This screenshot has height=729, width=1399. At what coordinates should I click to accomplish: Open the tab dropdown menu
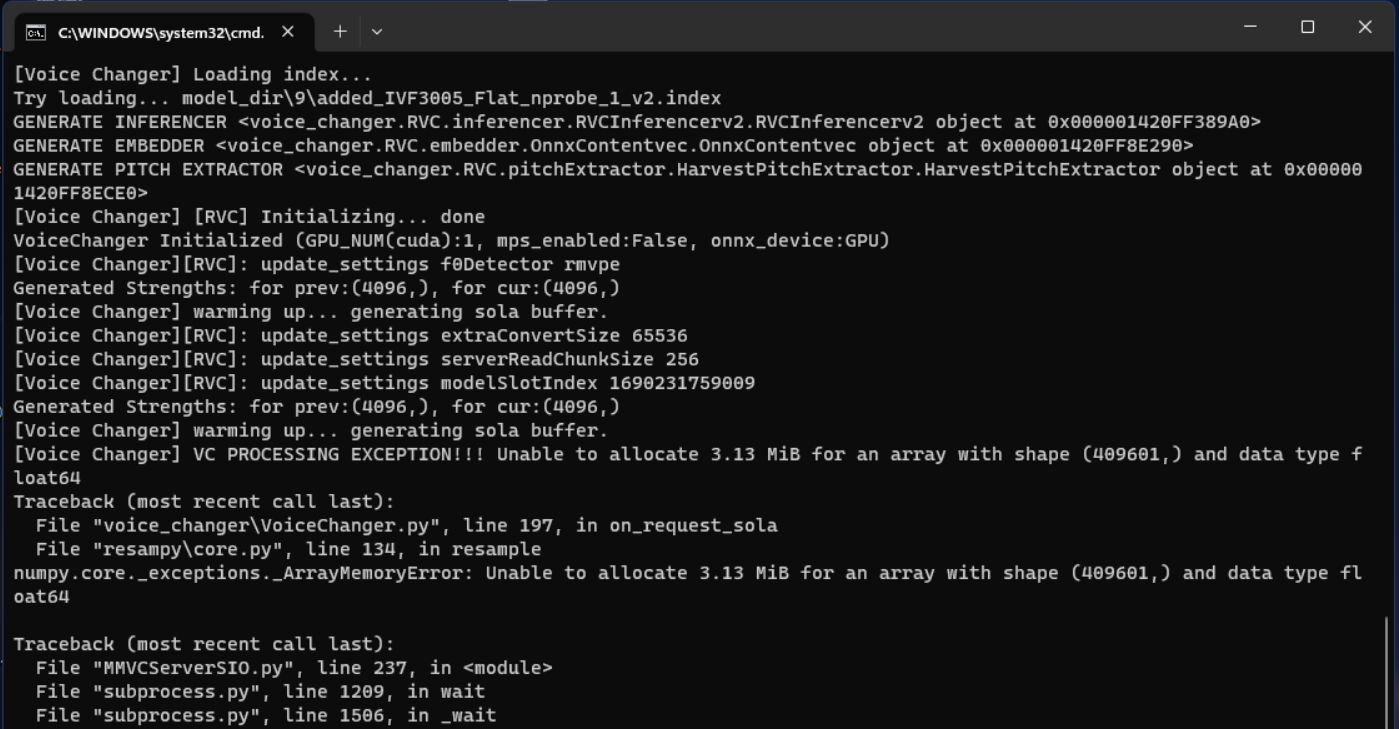[377, 31]
